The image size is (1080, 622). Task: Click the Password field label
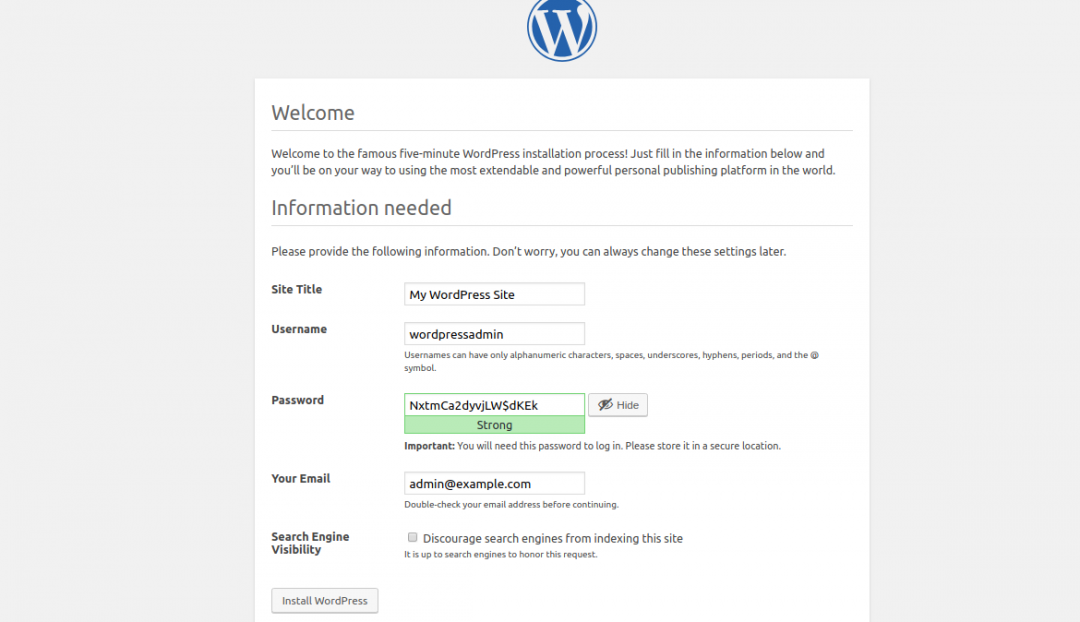click(x=298, y=400)
